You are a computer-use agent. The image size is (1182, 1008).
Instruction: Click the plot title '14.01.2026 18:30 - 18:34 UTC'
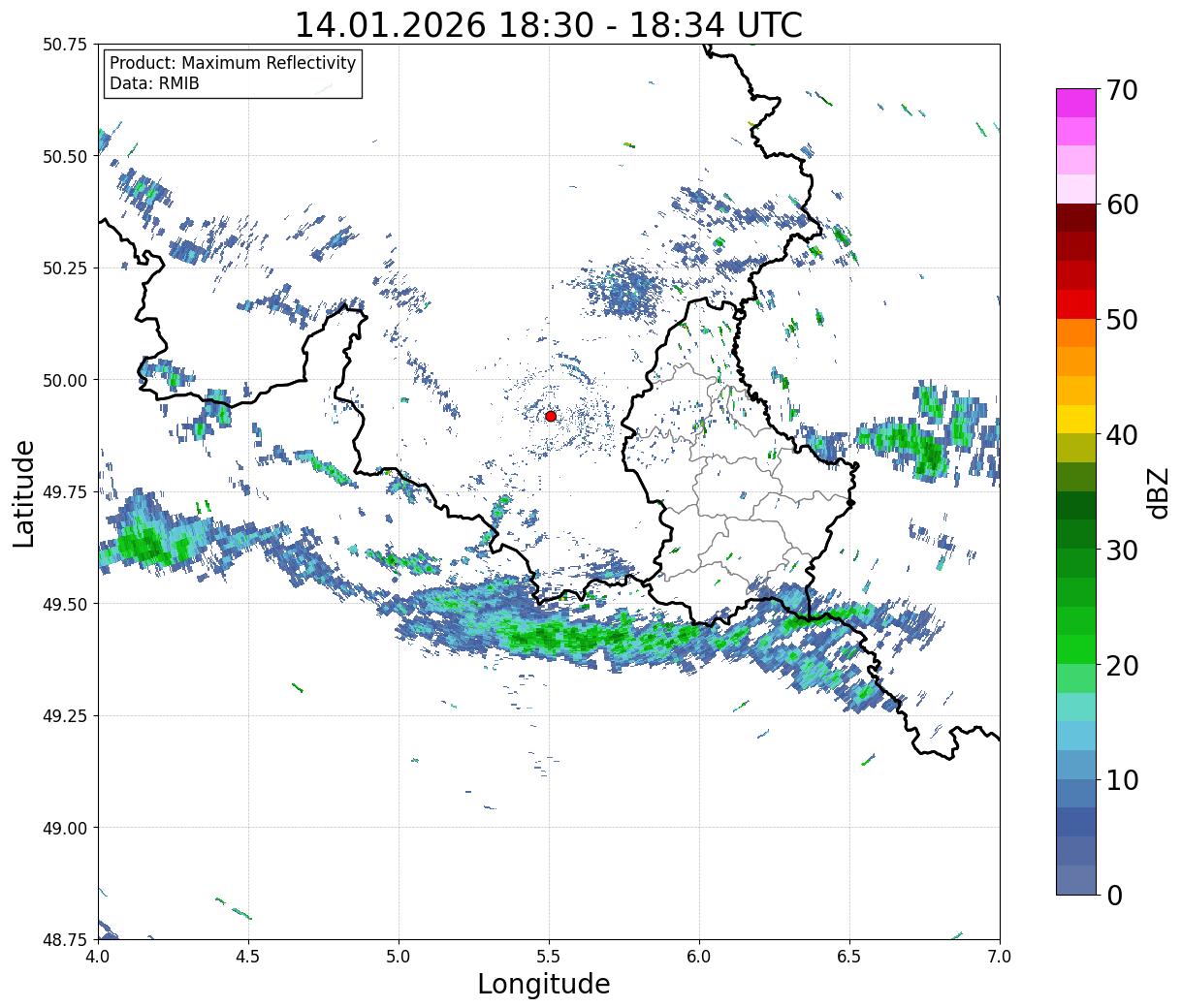pyautogui.click(x=549, y=24)
